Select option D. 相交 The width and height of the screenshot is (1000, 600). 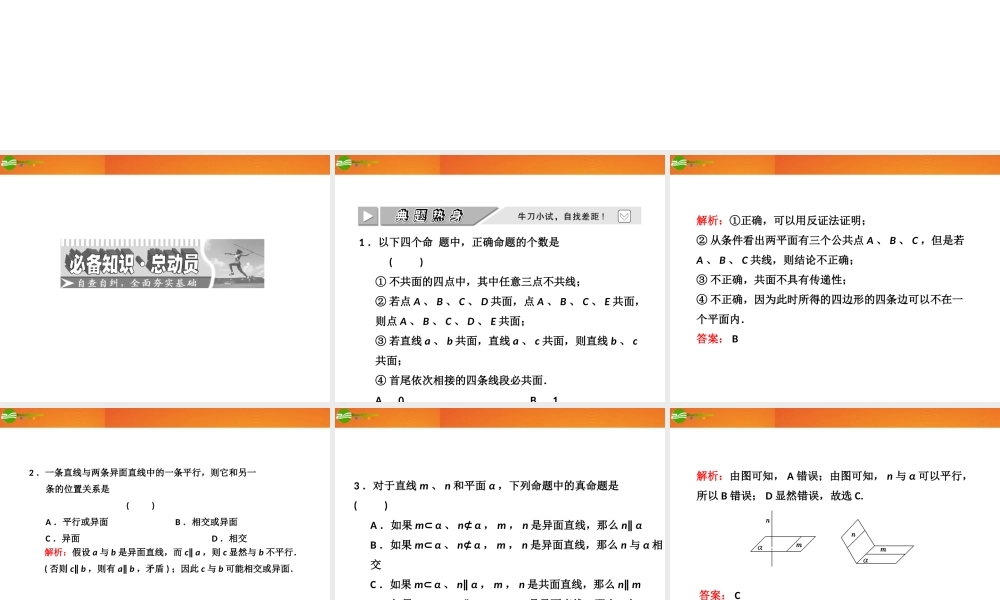[x=229, y=538]
